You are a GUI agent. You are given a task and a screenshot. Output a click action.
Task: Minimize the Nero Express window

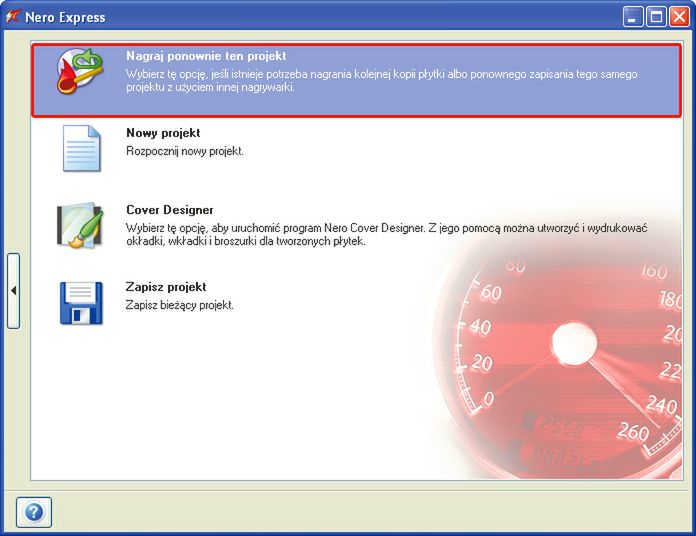pyautogui.click(x=633, y=17)
